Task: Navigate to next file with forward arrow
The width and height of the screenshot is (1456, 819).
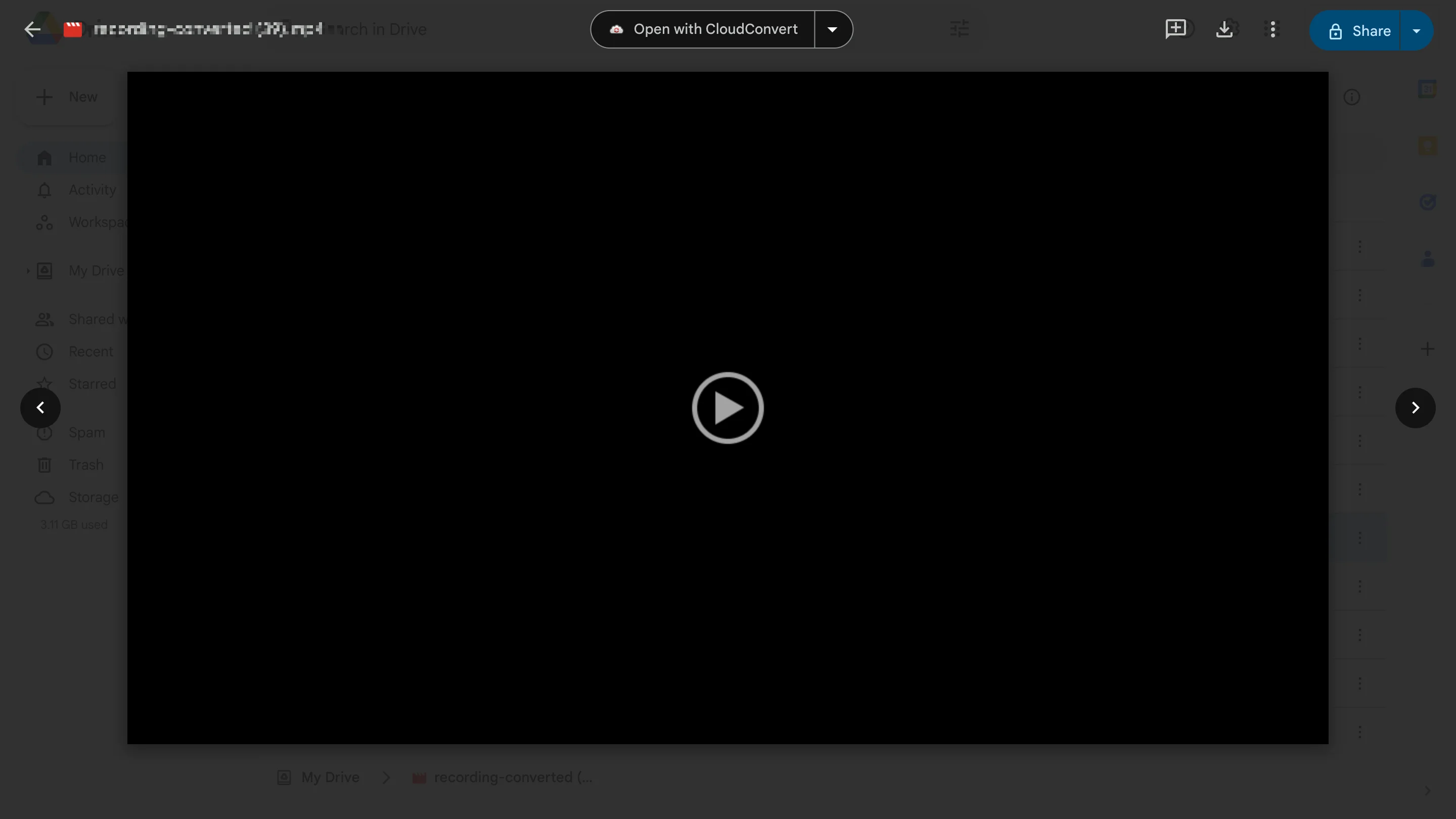Action: coord(1416,408)
